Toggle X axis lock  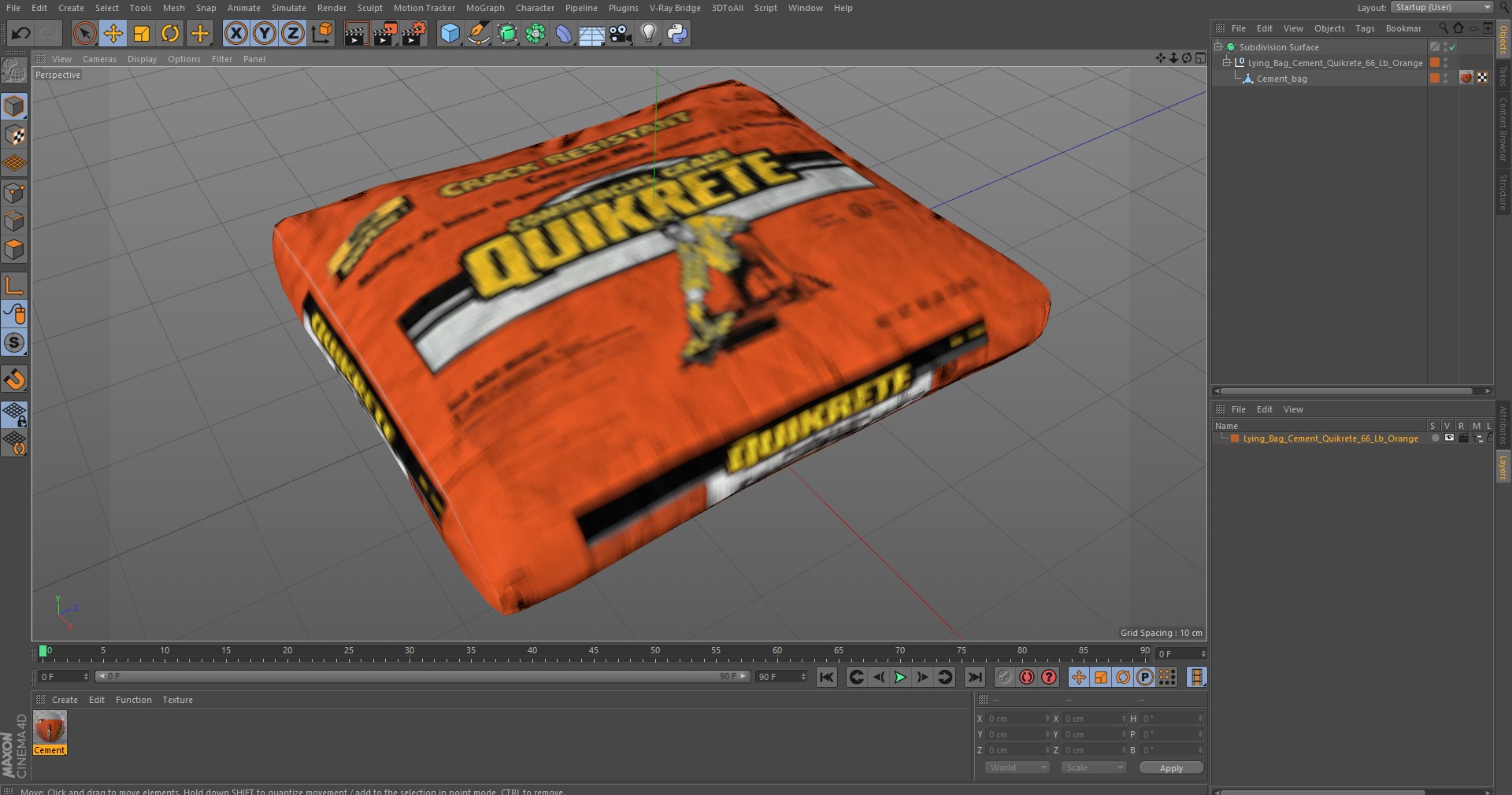pyautogui.click(x=235, y=33)
